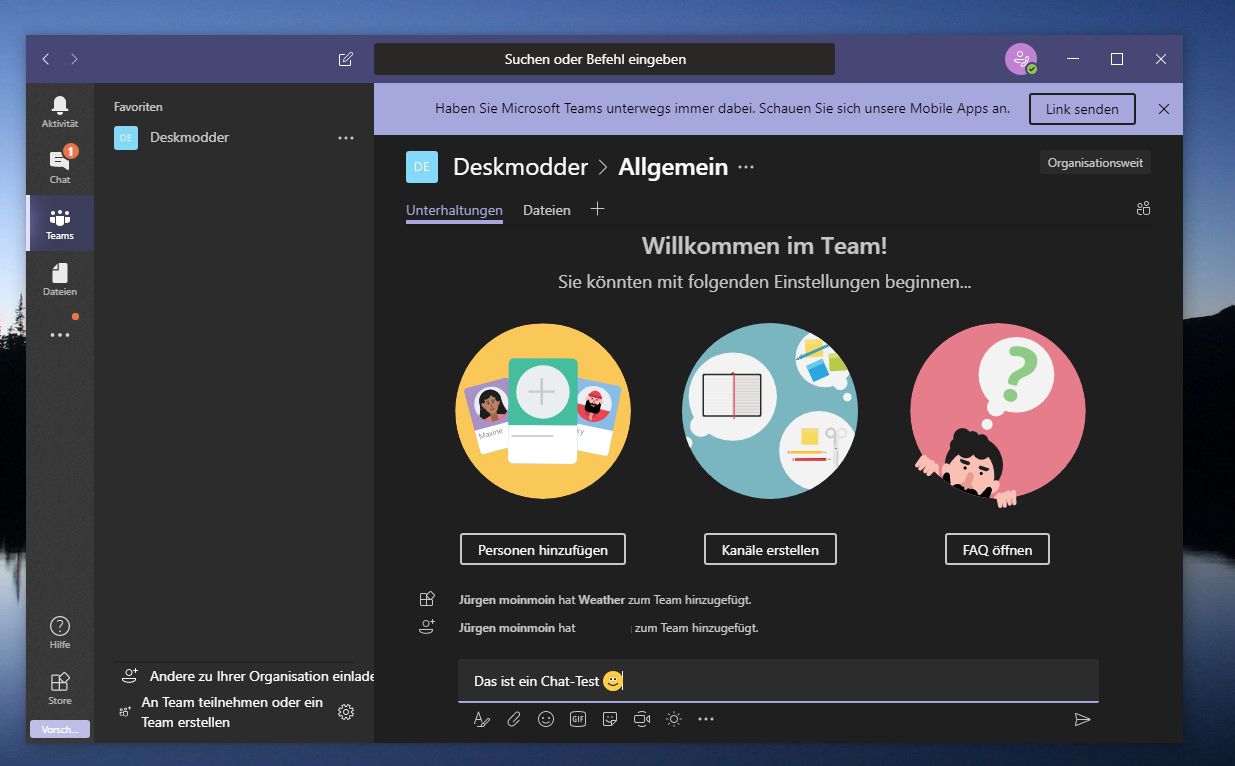1235x766 pixels.
Task: Click the 'Kanäle erstellen' button
Action: pyautogui.click(x=770, y=549)
